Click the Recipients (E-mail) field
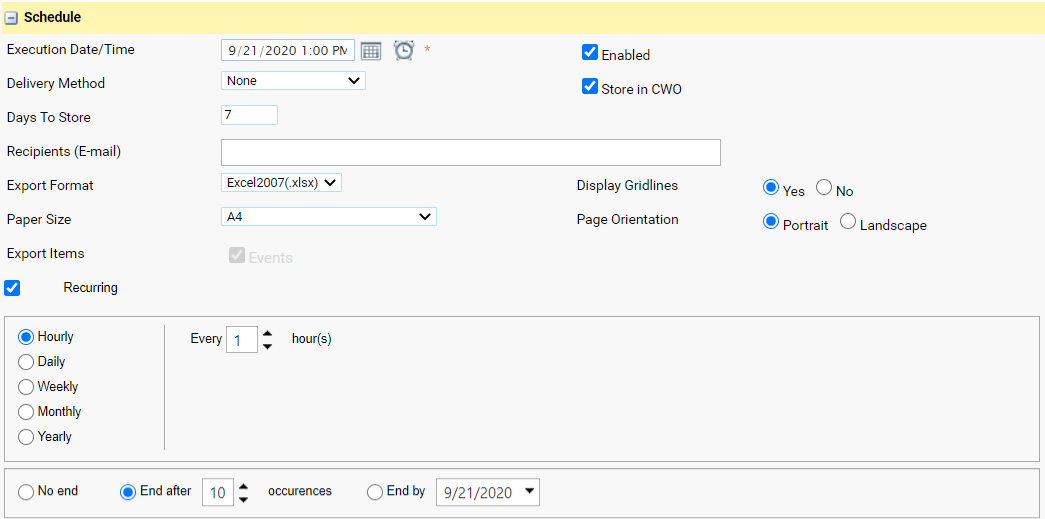The width and height of the screenshot is (1045, 519). (x=471, y=152)
